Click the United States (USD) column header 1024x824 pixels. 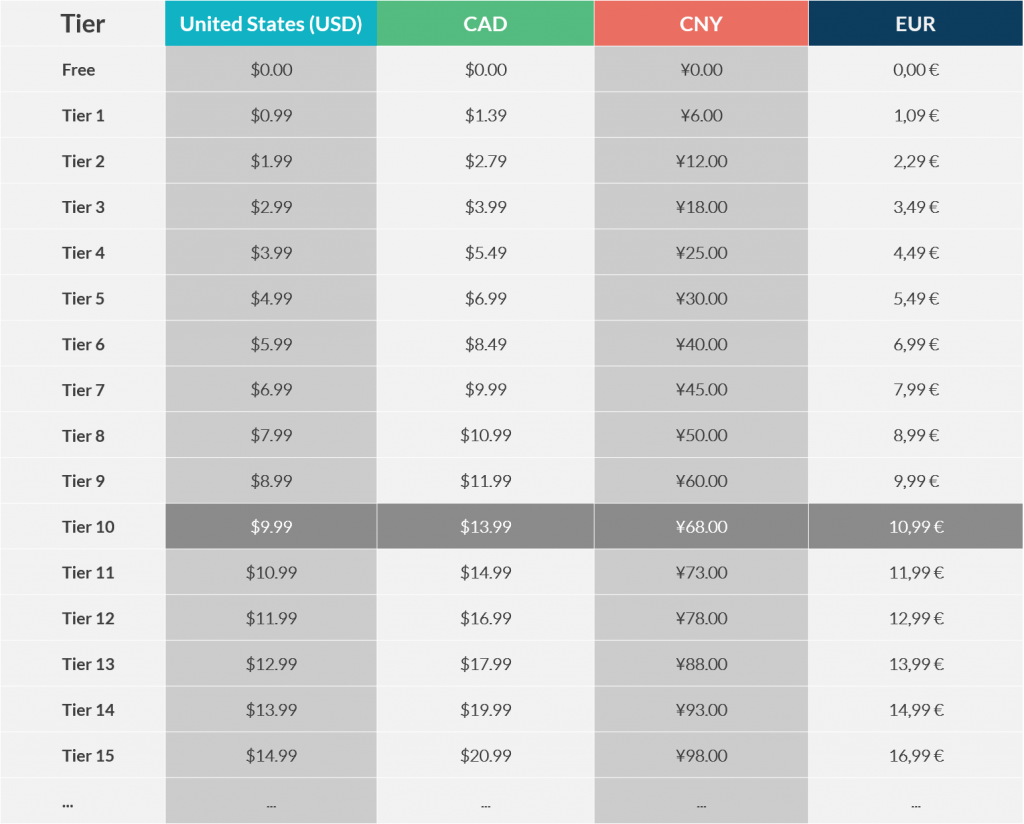pos(271,24)
